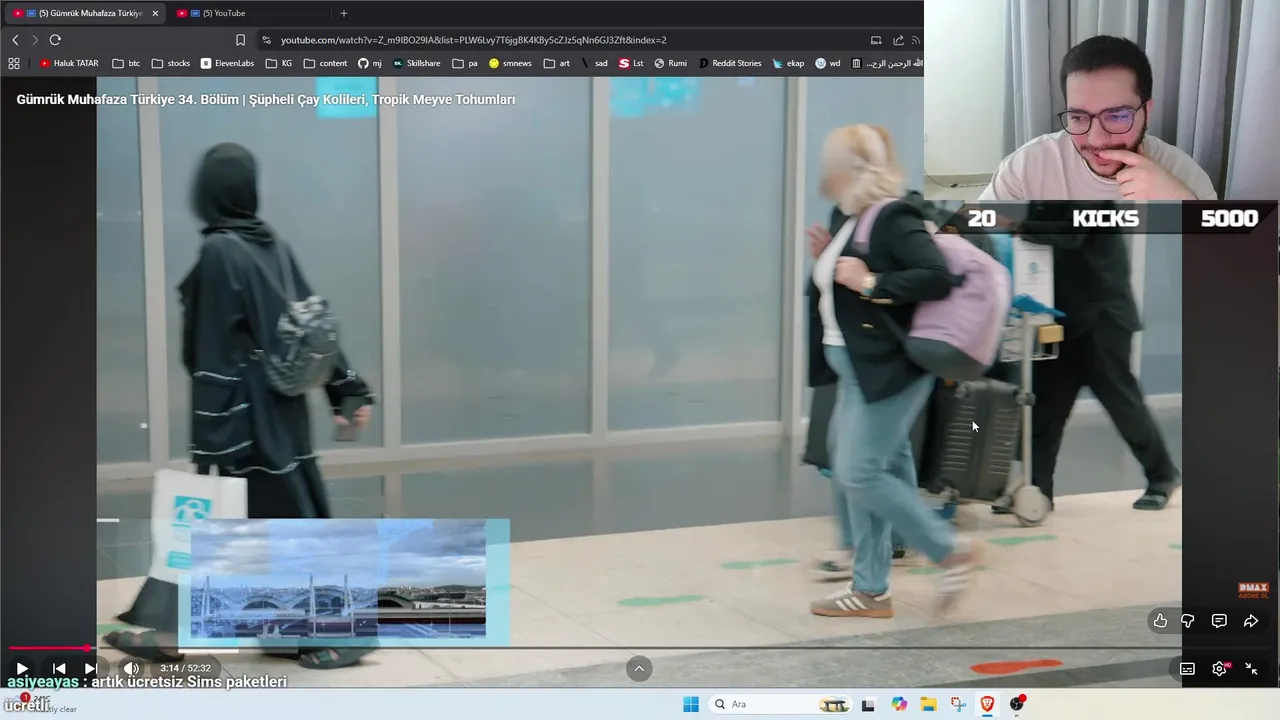
Task: Open ElevenLabs bookmark
Action: 227,63
